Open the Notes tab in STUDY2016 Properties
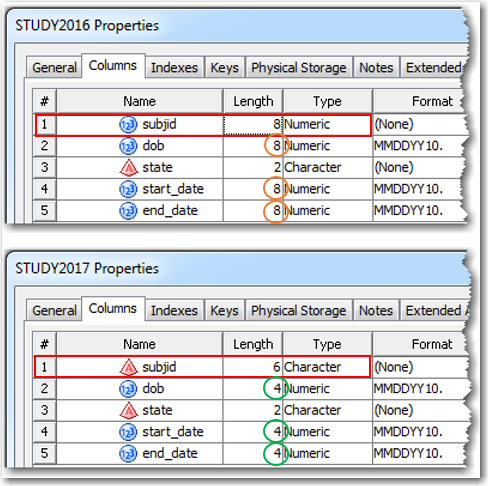This screenshot has height=486, width=488. [x=376, y=68]
